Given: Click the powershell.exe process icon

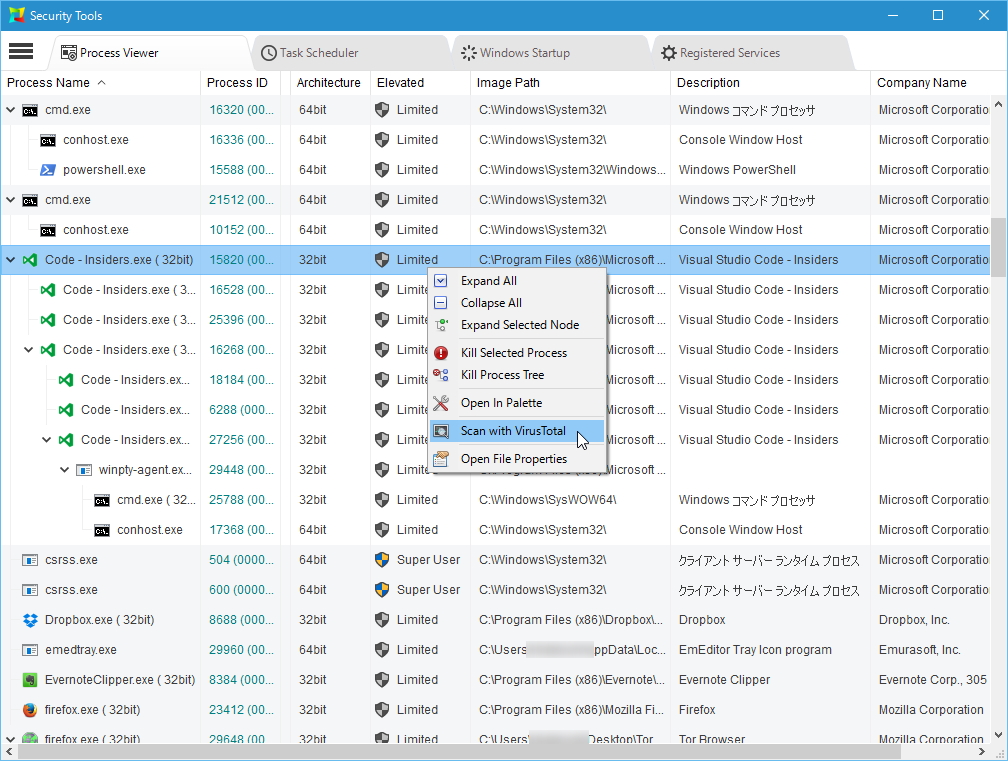Looking at the screenshot, I should tap(48, 170).
